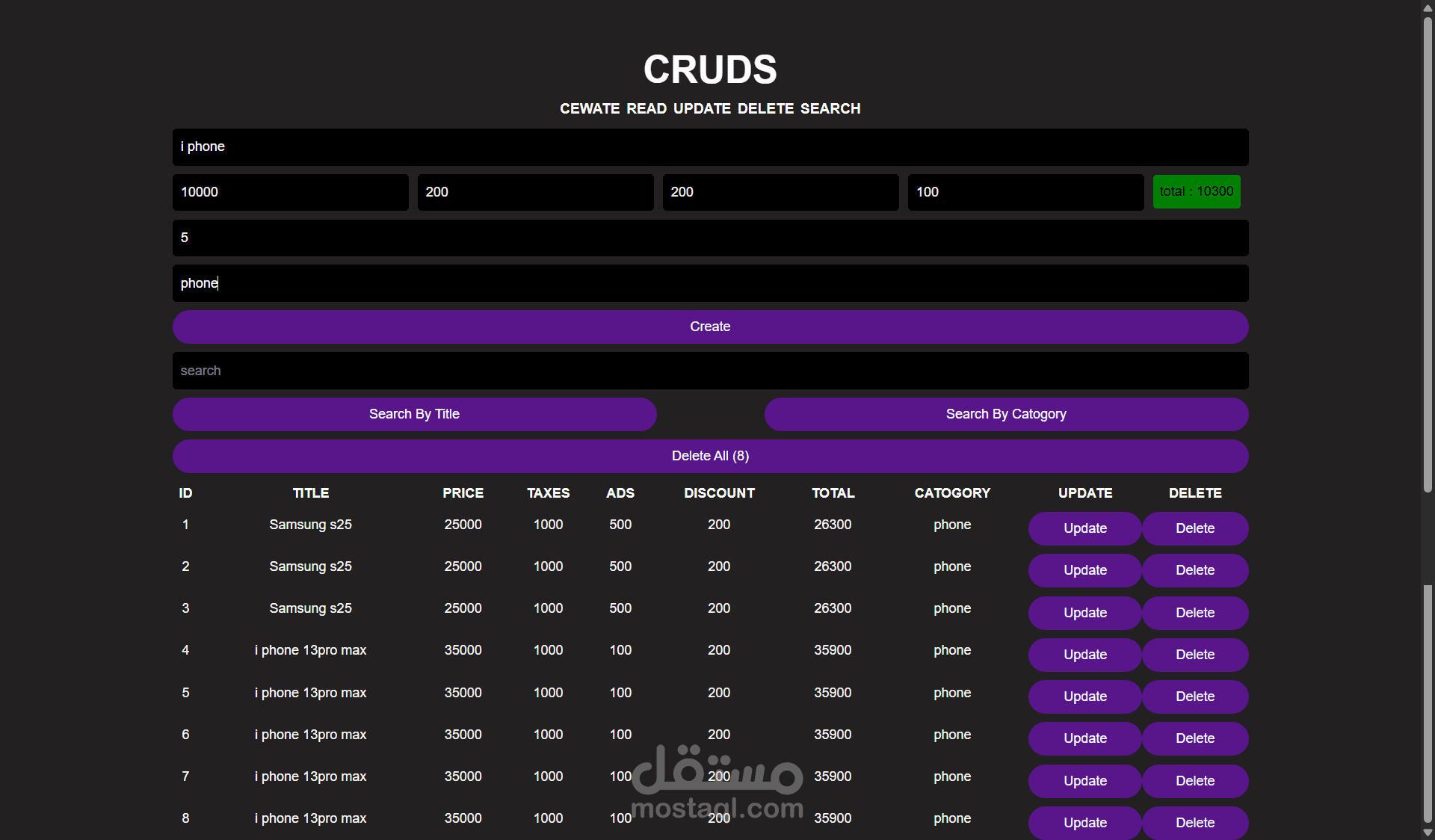Screen dimensions: 1435x840
Task: Click the search input field
Action: [710, 371]
